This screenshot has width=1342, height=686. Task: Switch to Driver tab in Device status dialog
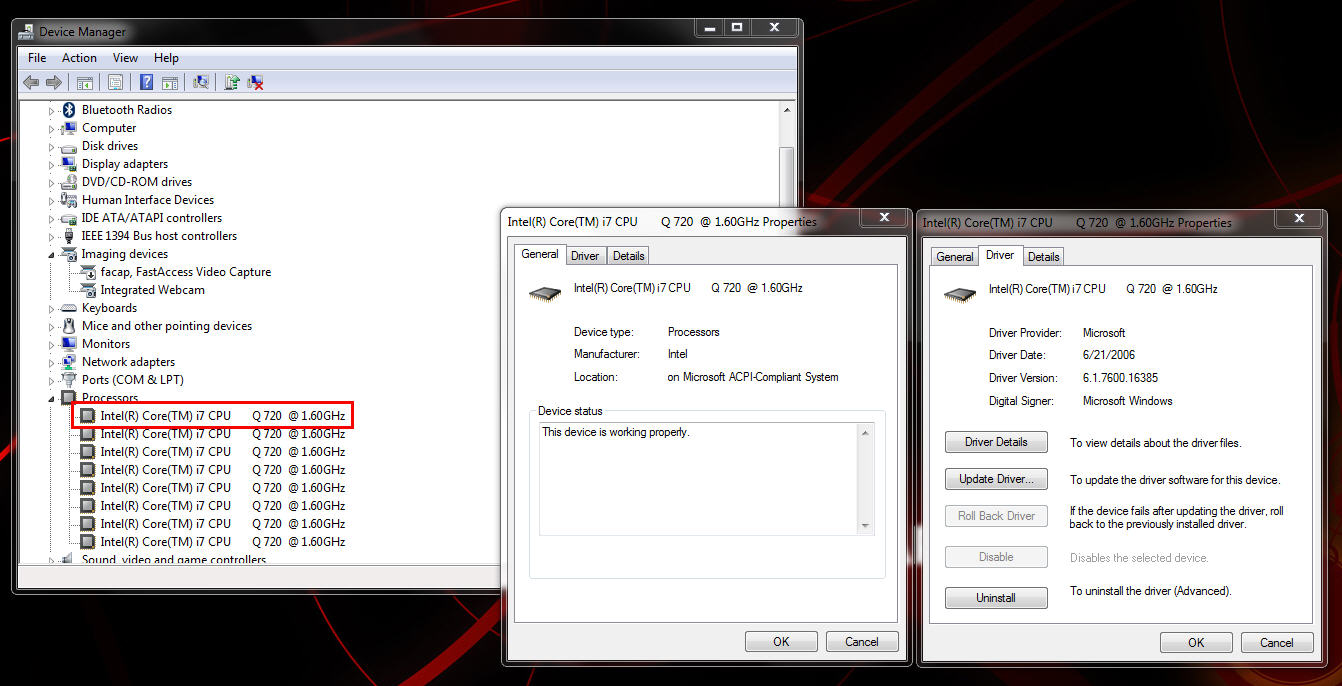[x=585, y=256]
